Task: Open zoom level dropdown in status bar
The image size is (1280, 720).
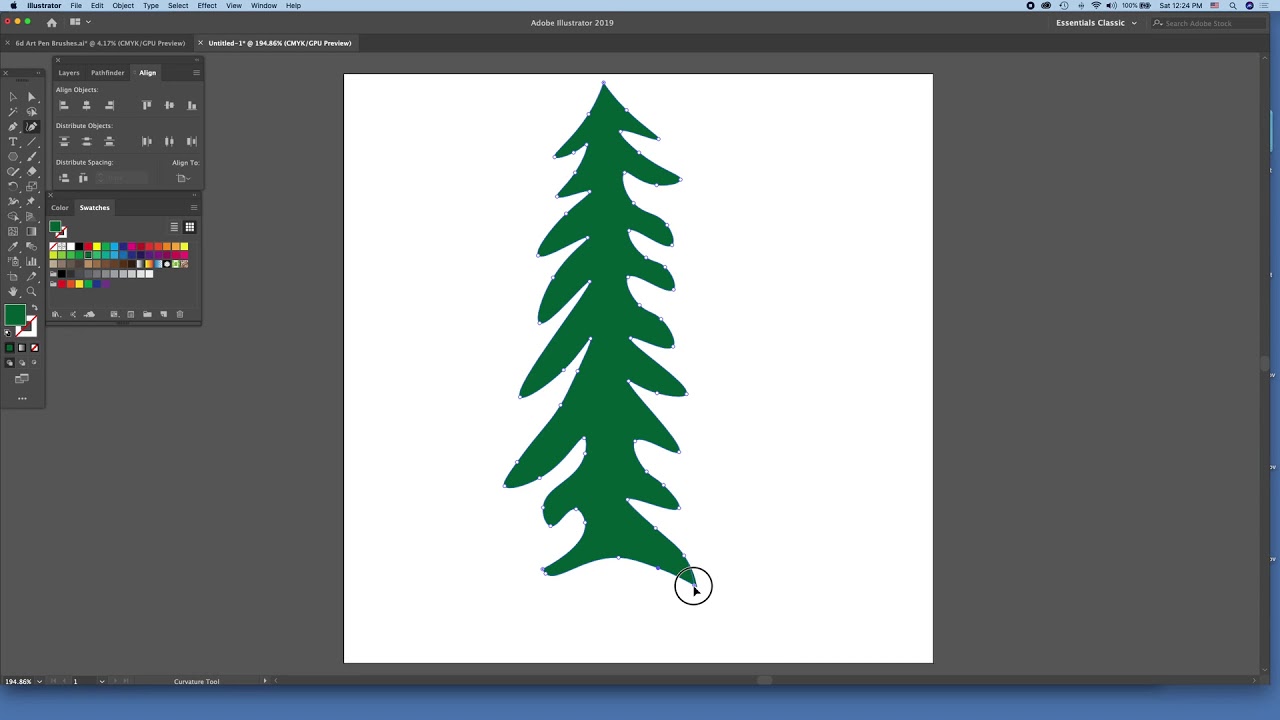Action: pyautogui.click(x=39, y=682)
